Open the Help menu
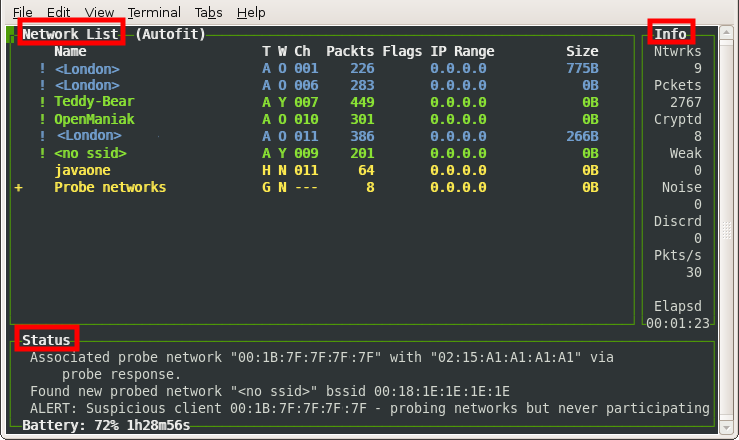Viewport: 739px width, 440px height. 251,12
